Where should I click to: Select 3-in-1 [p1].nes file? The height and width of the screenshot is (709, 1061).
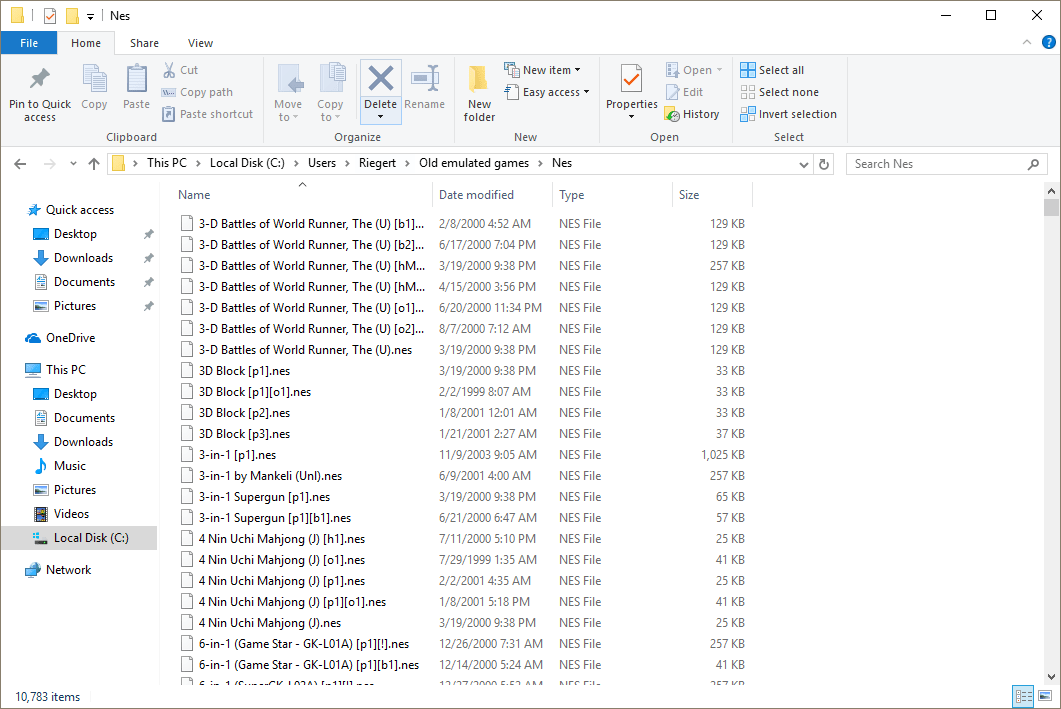coord(237,455)
